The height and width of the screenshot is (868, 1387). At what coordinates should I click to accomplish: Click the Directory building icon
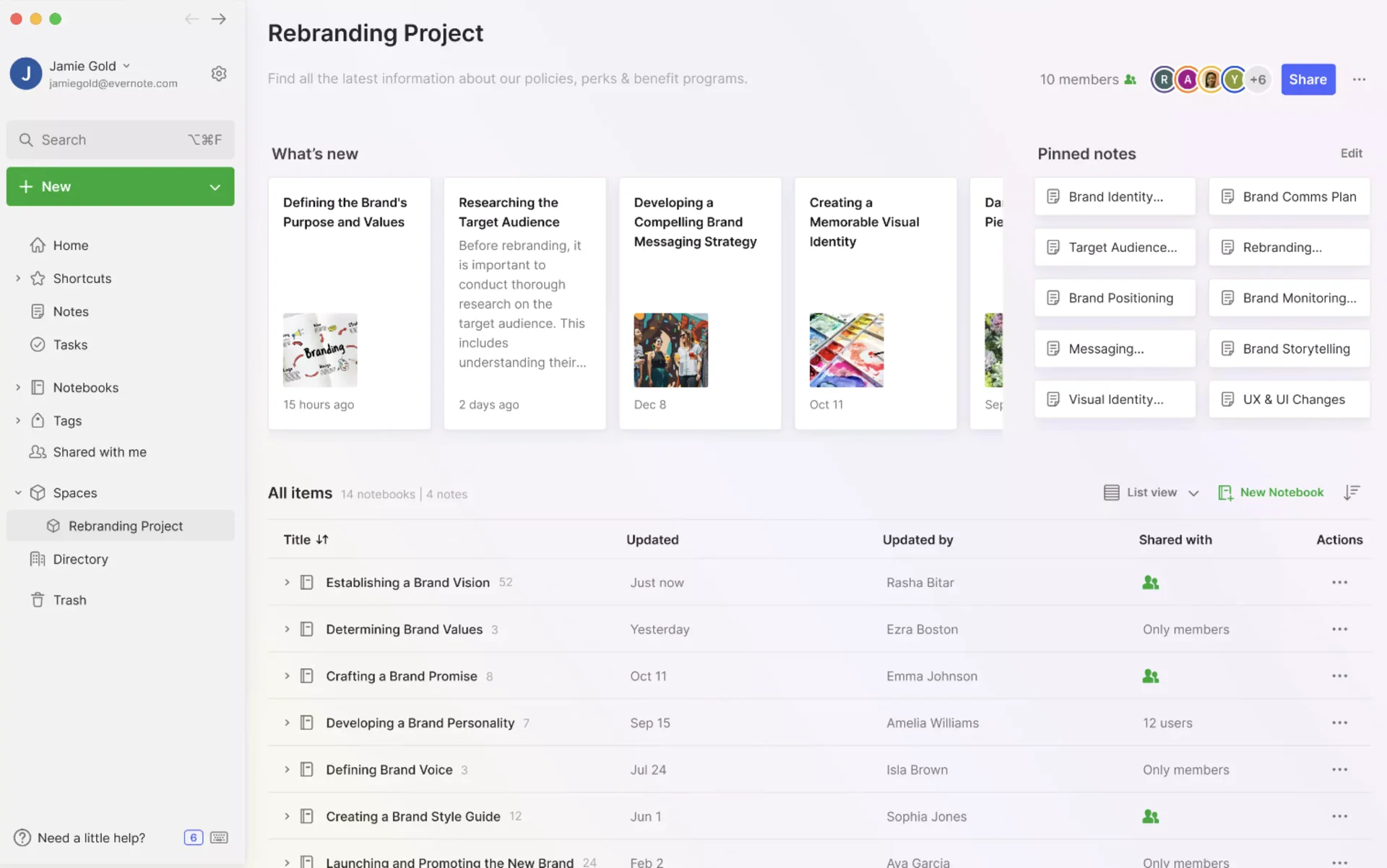[x=38, y=559]
